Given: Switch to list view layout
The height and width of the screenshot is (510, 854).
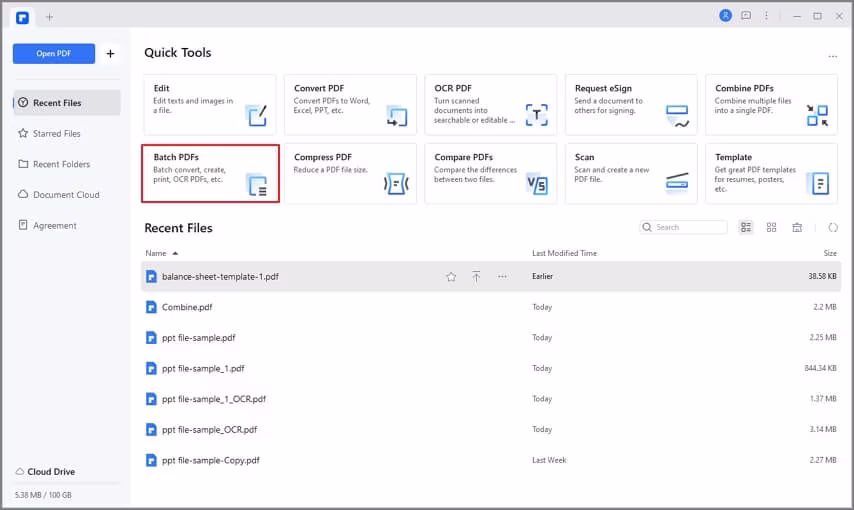Looking at the screenshot, I should [x=746, y=228].
